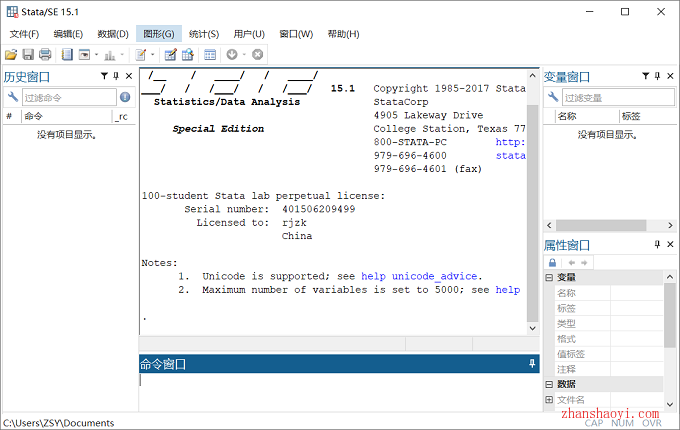This screenshot has height=430, width=680.
Task: Open dropdown arrow next to Viewer icon
Action: (96, 55)
